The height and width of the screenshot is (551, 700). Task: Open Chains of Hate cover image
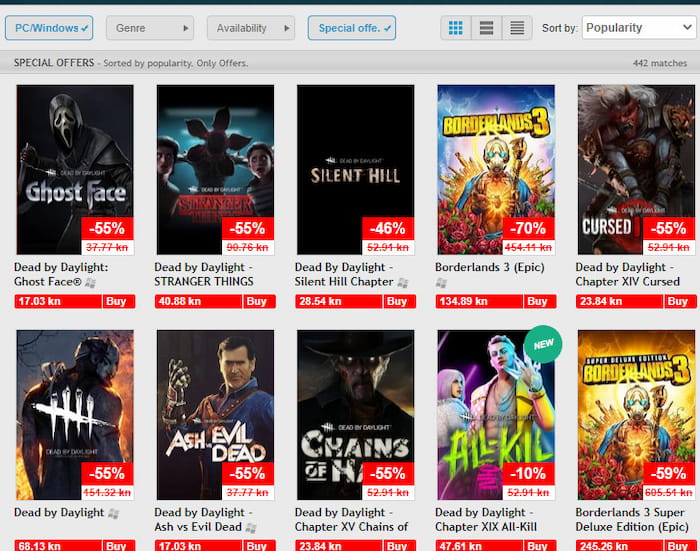coord(355,415)
